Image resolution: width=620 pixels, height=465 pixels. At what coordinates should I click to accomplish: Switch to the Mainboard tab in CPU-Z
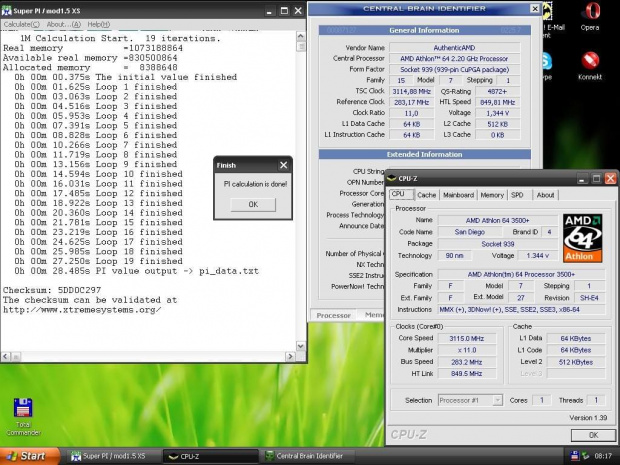coord(458,195)
